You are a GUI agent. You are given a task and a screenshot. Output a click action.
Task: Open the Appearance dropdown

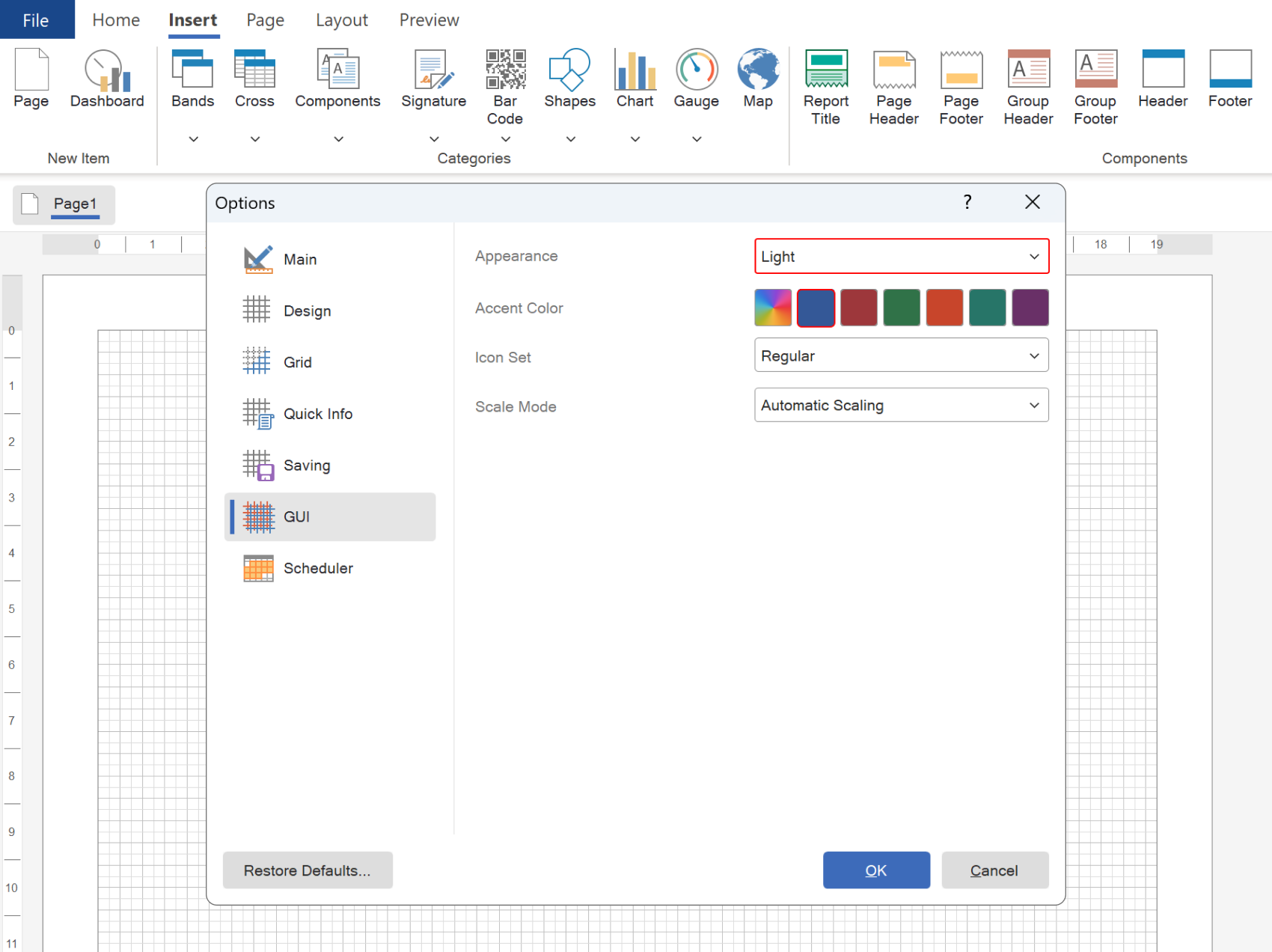[x=901, y=257]
